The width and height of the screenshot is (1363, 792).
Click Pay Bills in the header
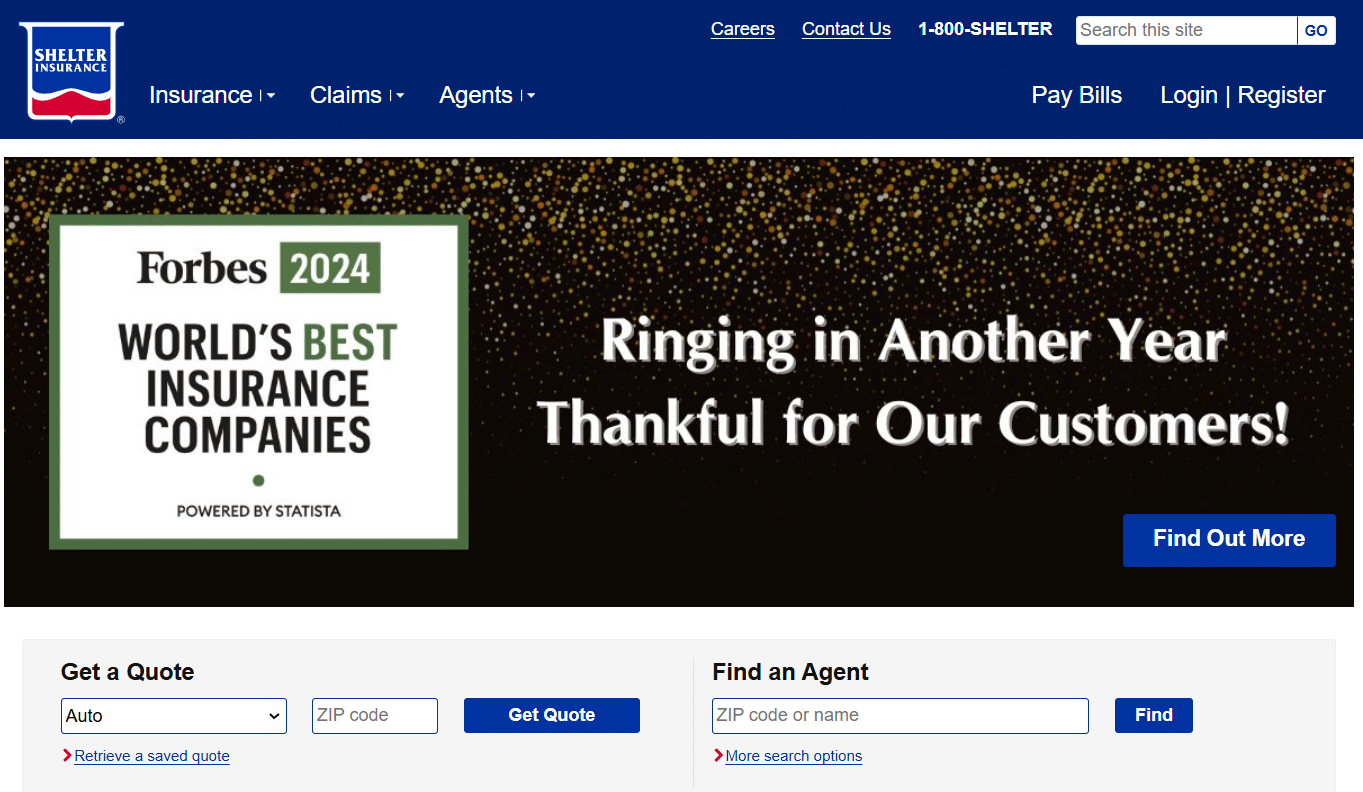[x=1076, y=95]
